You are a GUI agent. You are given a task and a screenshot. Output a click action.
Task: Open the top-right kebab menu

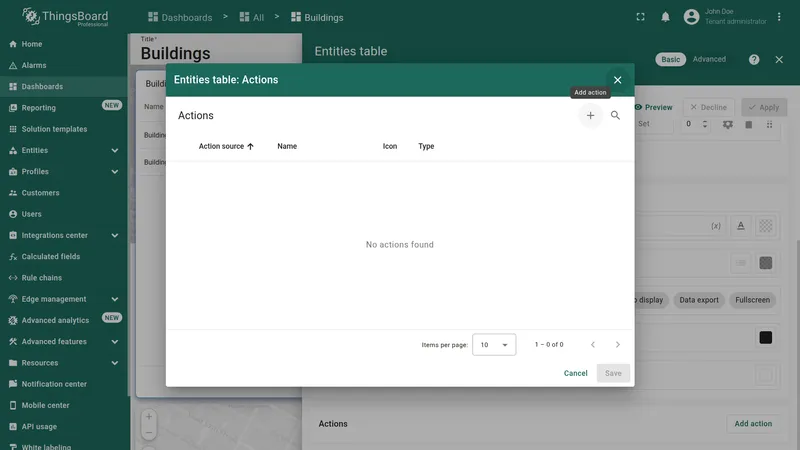(x=779, y=17)
